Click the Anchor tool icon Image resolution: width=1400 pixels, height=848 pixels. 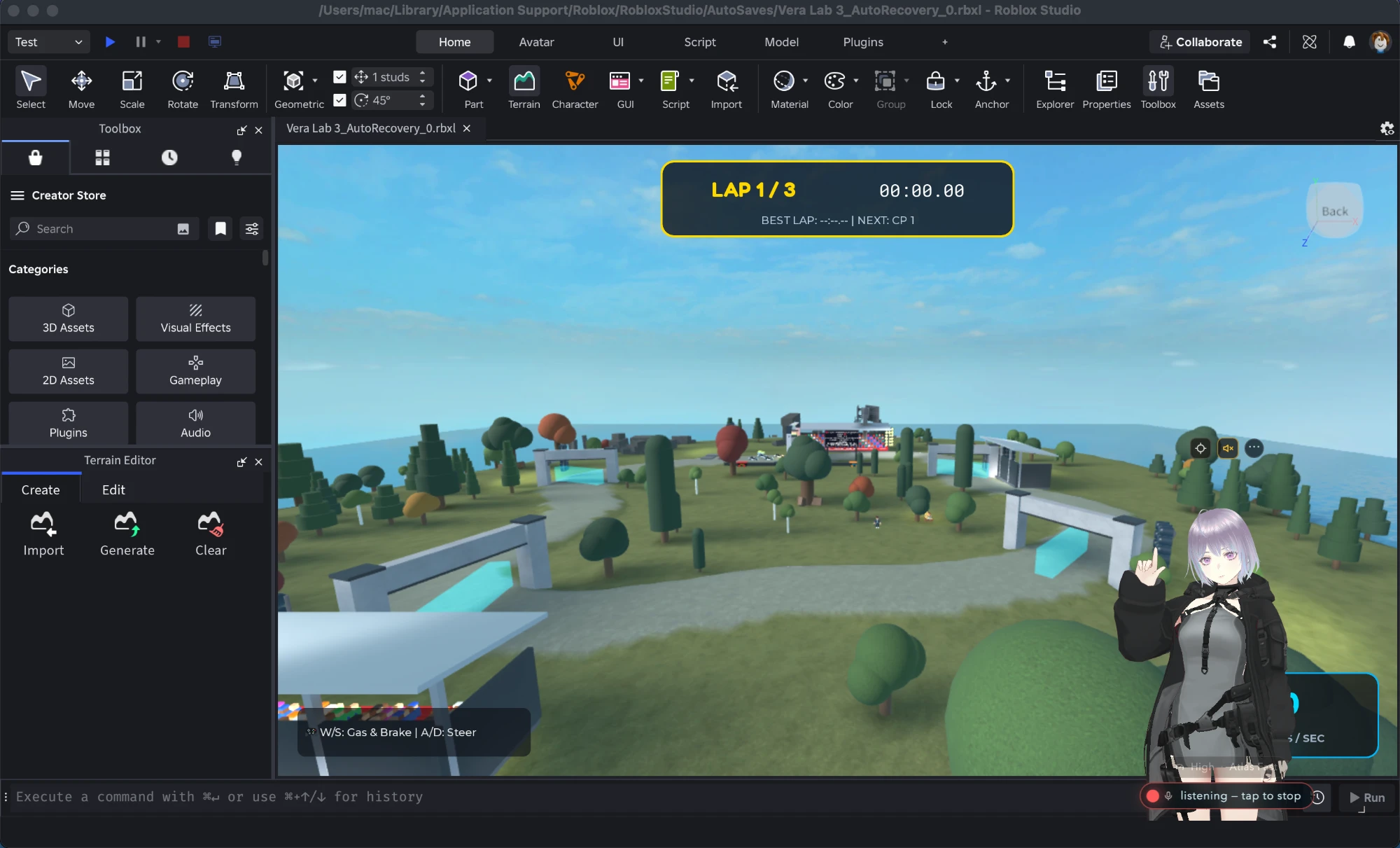coord(986,81)
